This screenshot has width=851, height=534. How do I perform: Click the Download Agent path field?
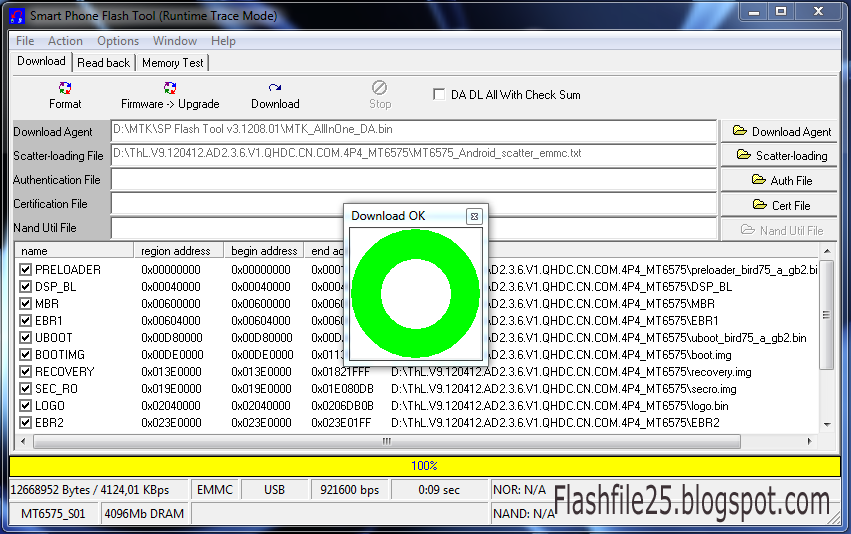[x=414, y=131]
